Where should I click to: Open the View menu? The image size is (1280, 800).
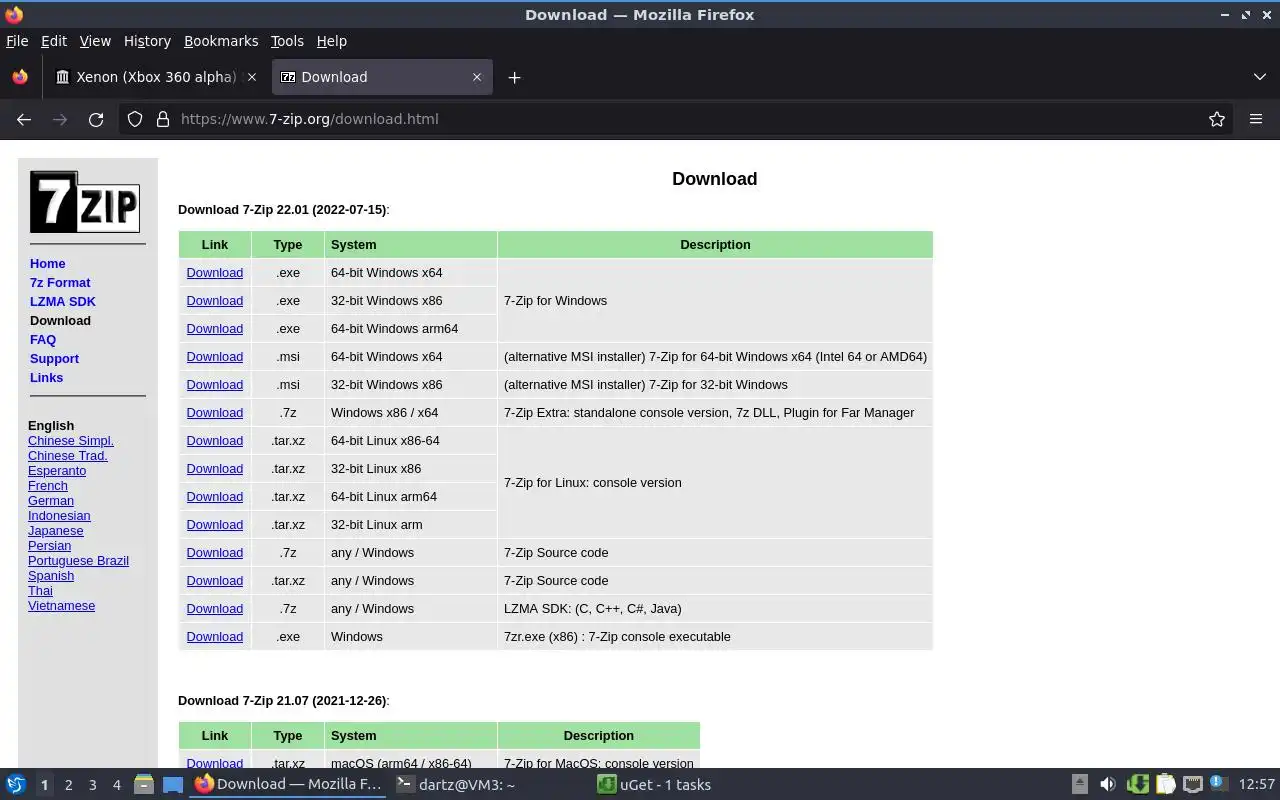pos(95,41)
